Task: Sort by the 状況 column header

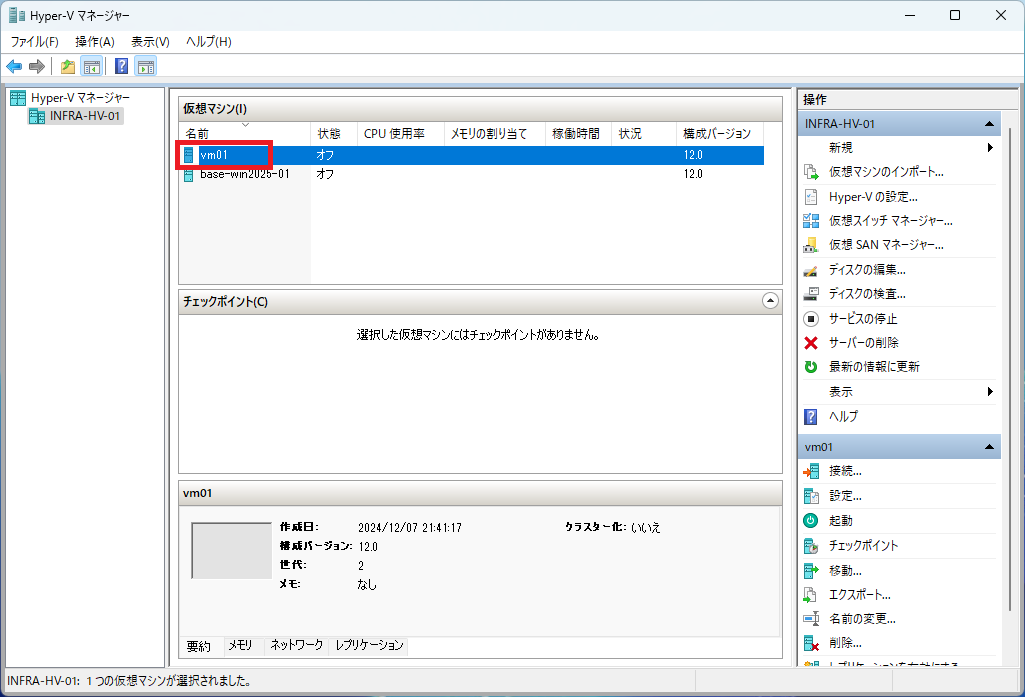Action: [x=644, y=133]
